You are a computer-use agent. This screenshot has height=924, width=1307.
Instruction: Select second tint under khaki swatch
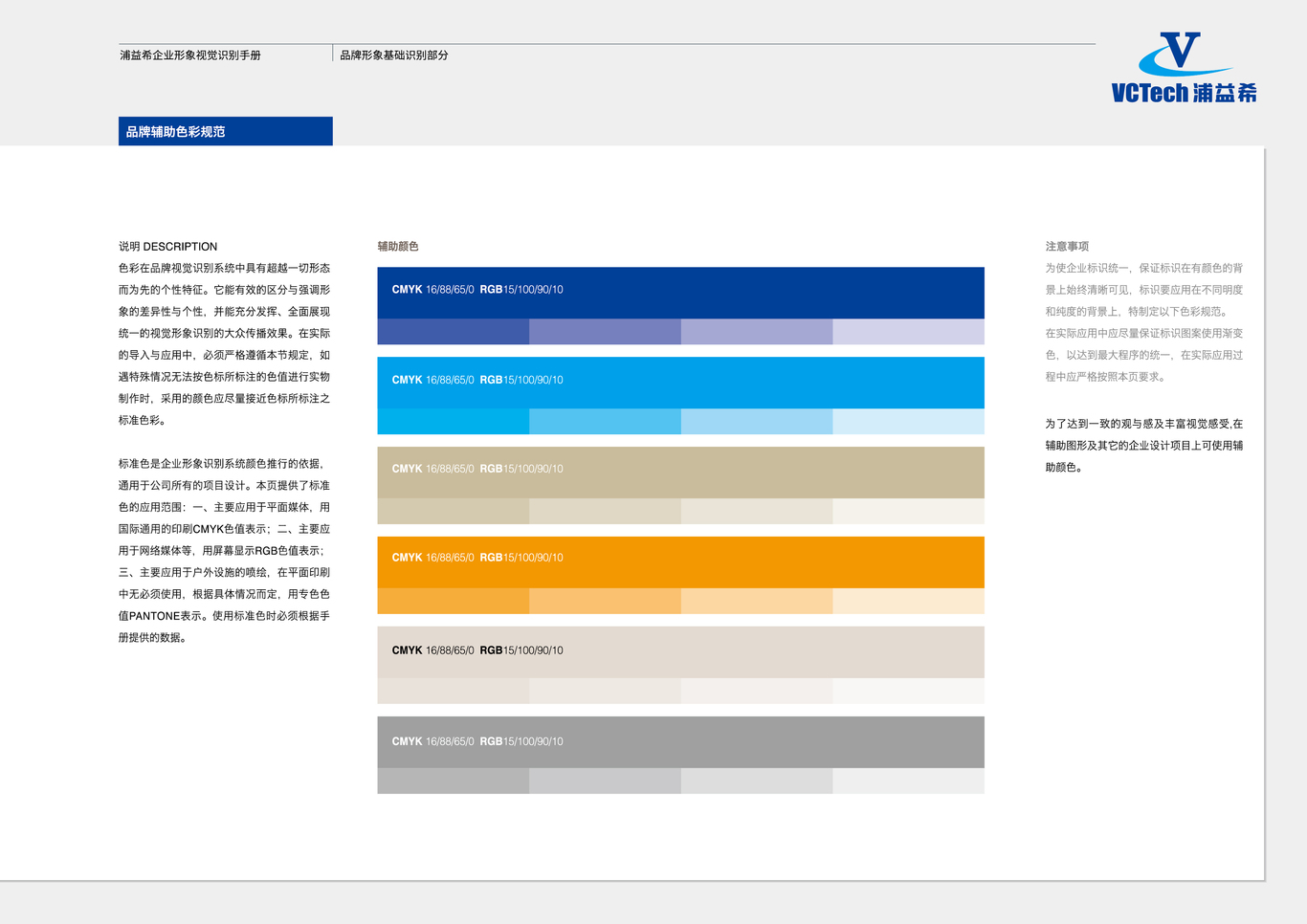[x=605, y=511]
